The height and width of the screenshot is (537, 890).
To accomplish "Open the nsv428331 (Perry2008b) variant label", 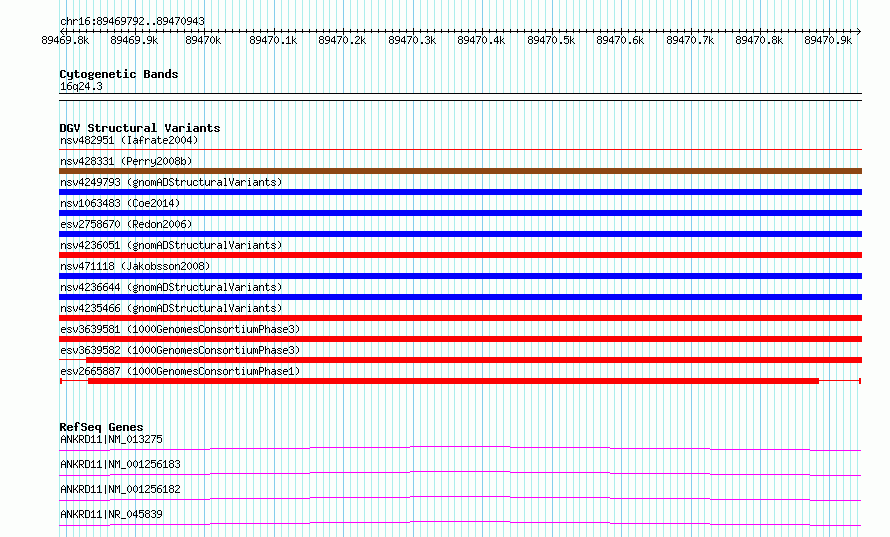I will (x=126, y=161).
